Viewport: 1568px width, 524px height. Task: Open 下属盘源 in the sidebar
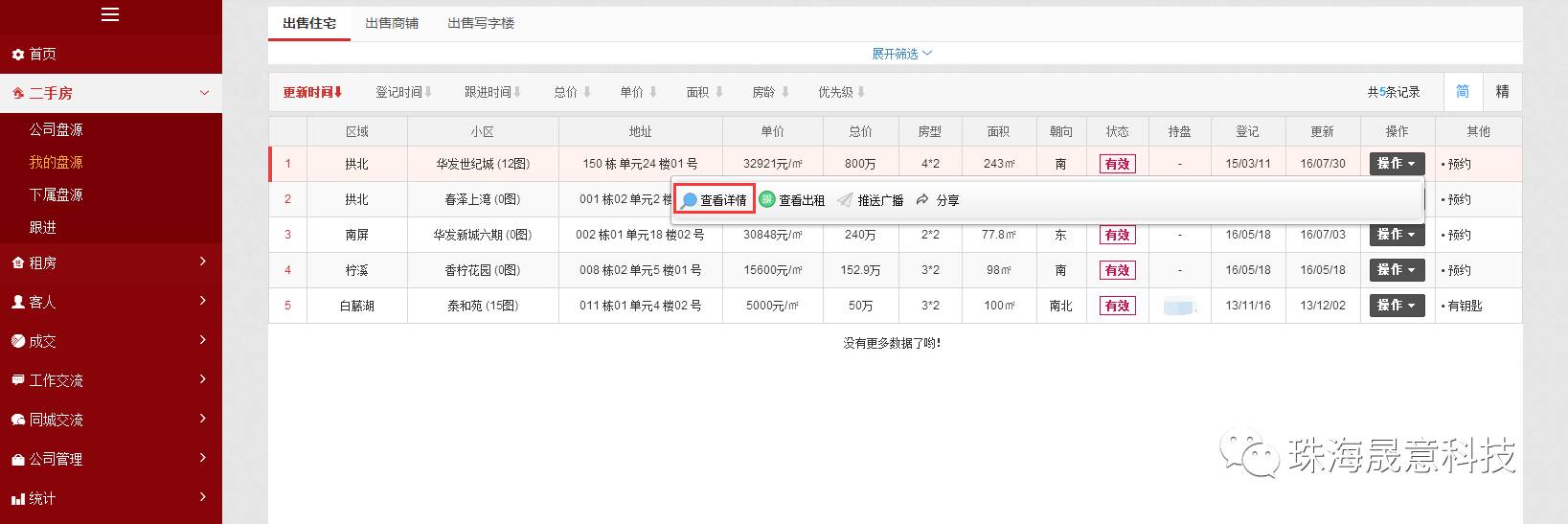(56, 194)
